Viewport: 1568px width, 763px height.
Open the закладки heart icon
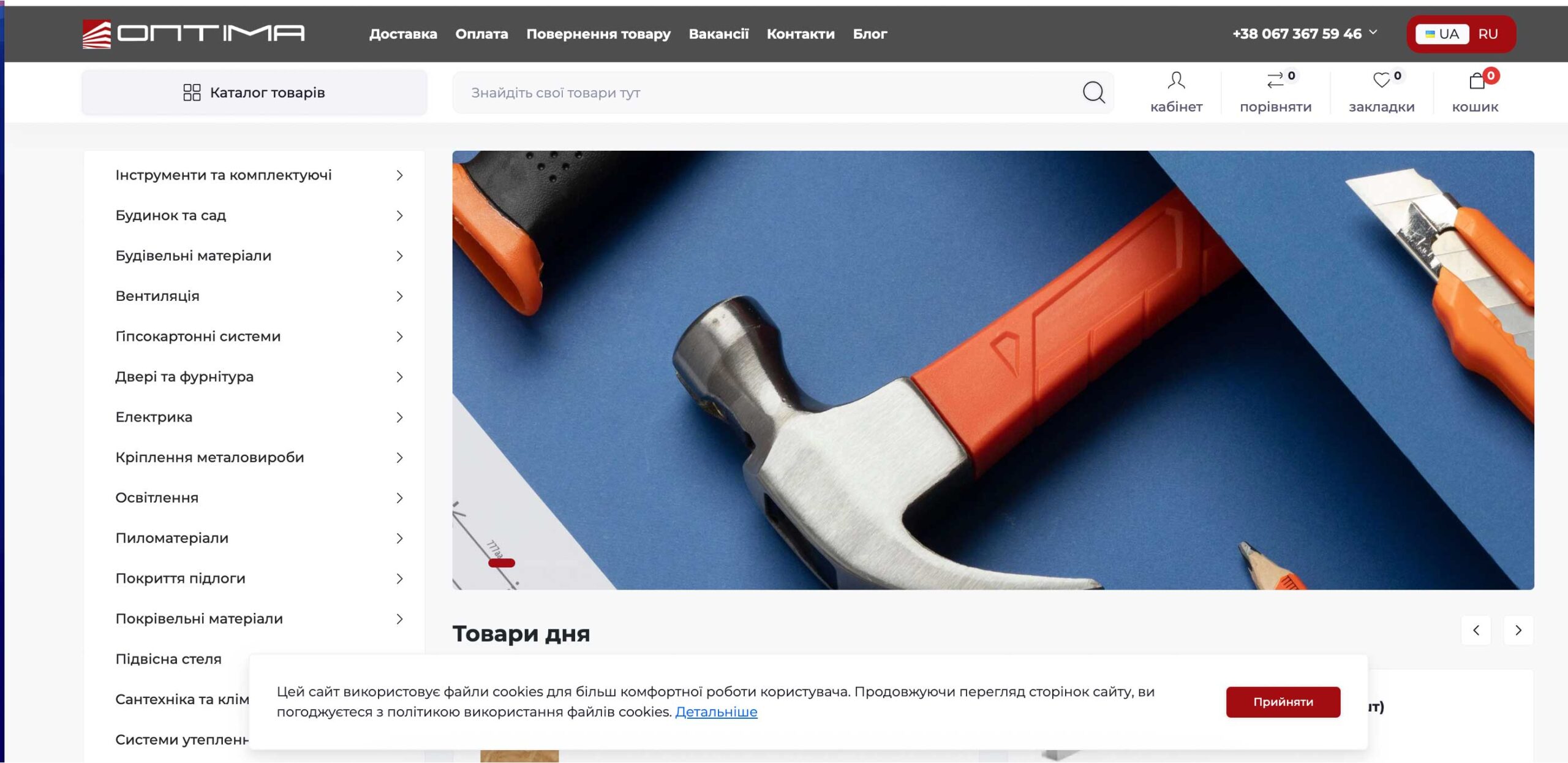pos(1381,80)
